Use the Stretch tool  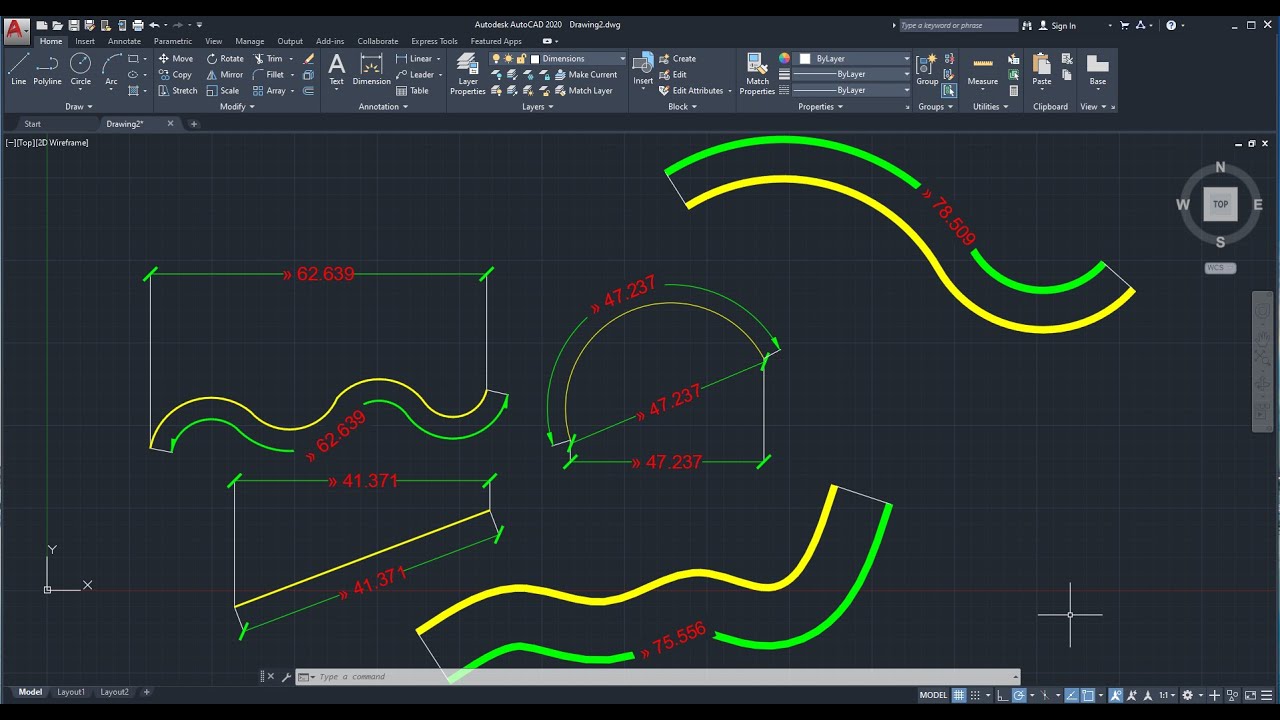(x=178, y=91)
